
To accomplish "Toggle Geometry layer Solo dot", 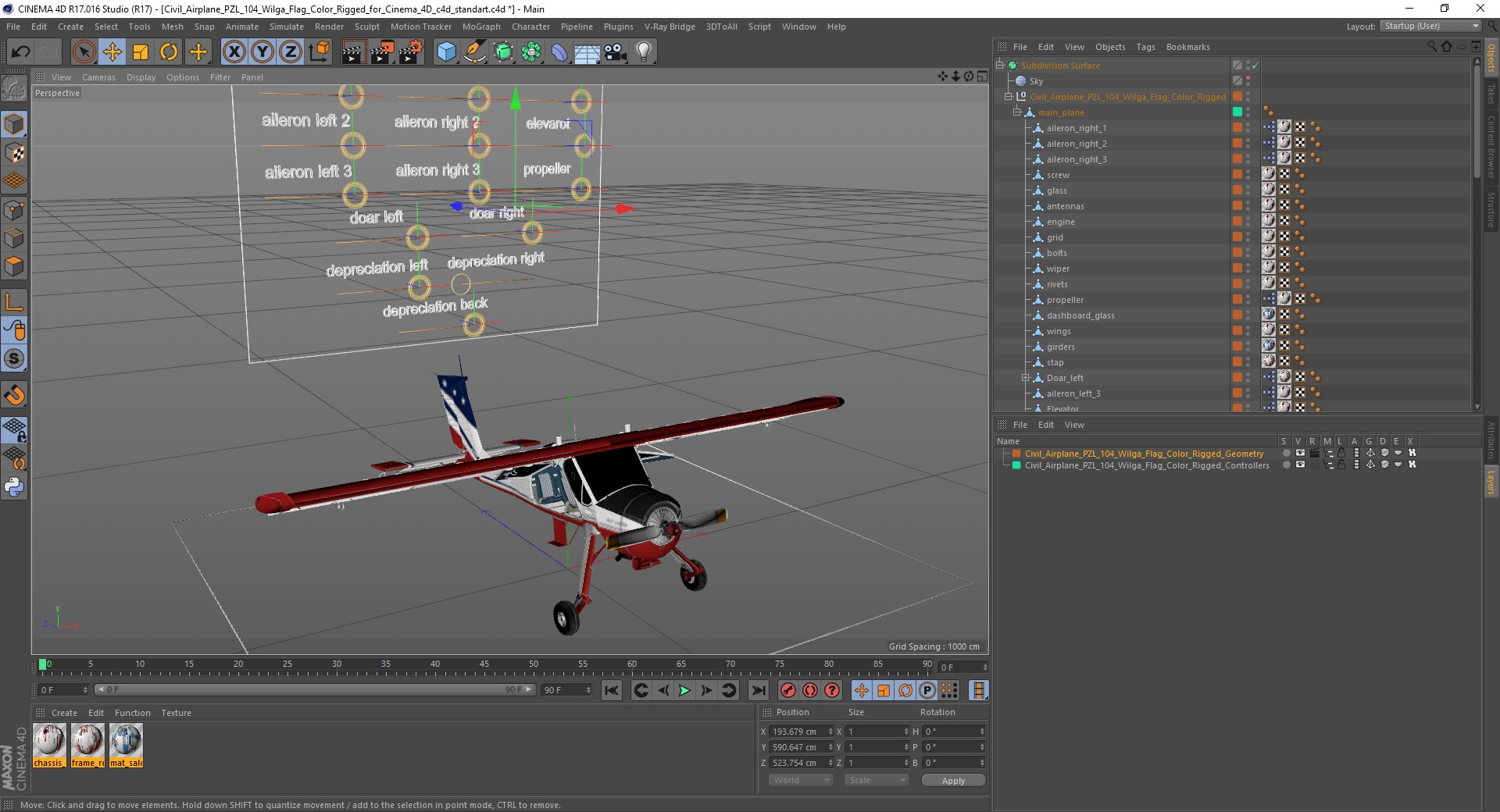I will 1286,453.
